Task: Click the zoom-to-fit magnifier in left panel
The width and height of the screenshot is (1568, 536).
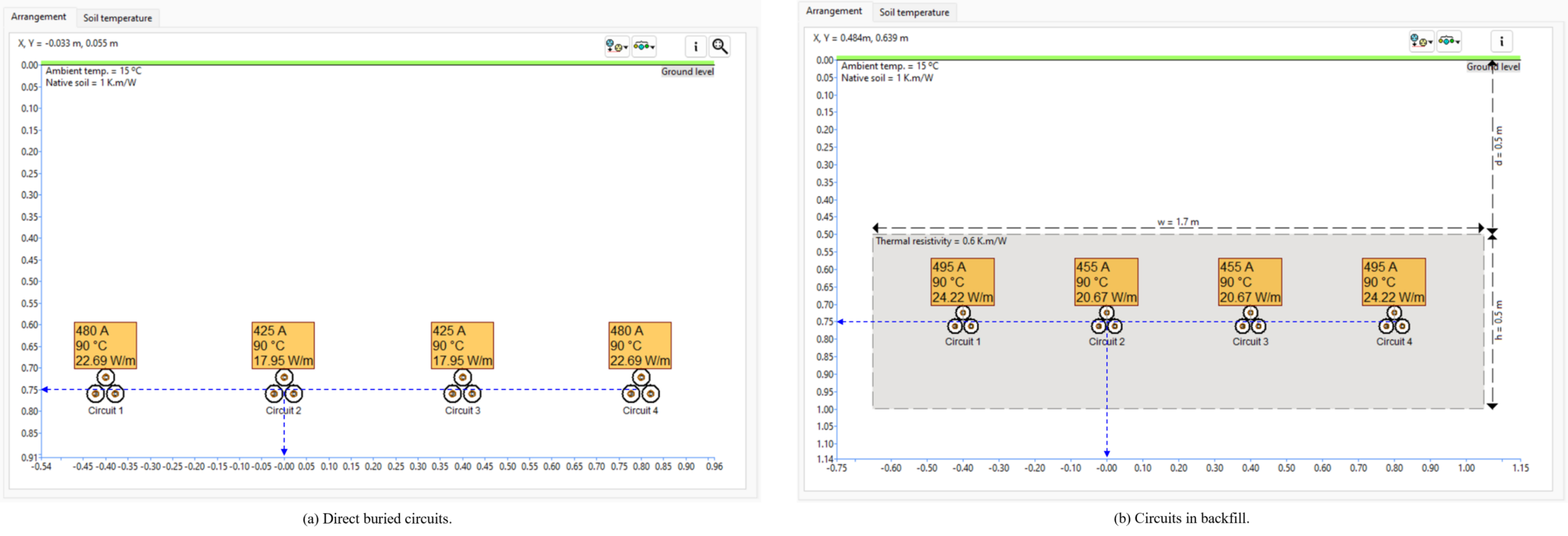Action: [720, 47]
